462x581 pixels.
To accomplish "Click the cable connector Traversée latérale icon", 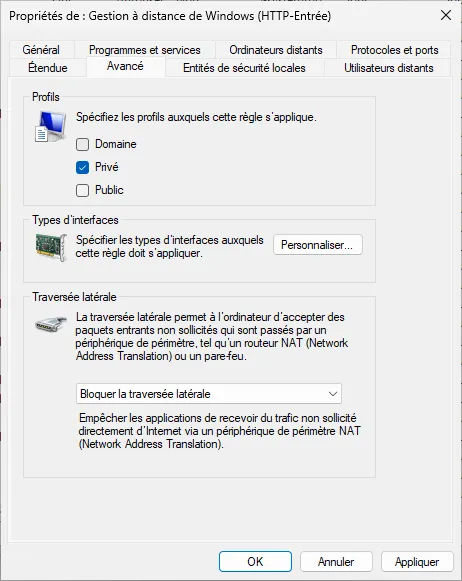I will click(x=51, y=324).
